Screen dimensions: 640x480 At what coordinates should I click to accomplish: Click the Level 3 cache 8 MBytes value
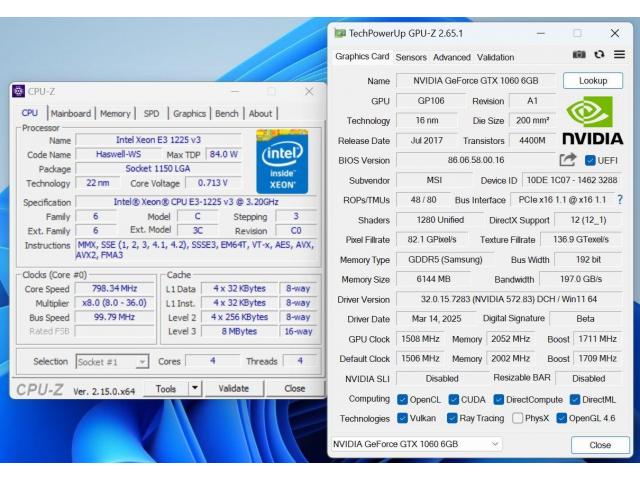[x=240, y=331]
